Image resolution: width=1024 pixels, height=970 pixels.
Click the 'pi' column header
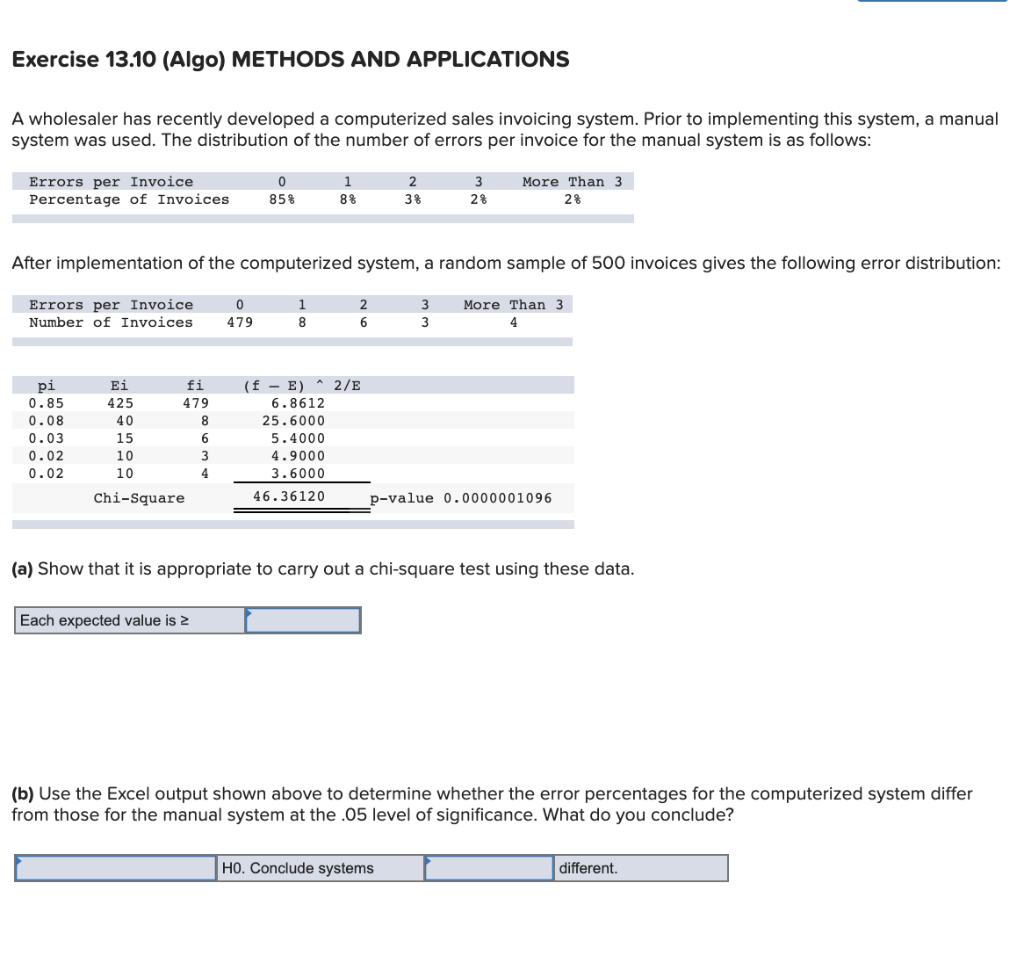[43, 385]
